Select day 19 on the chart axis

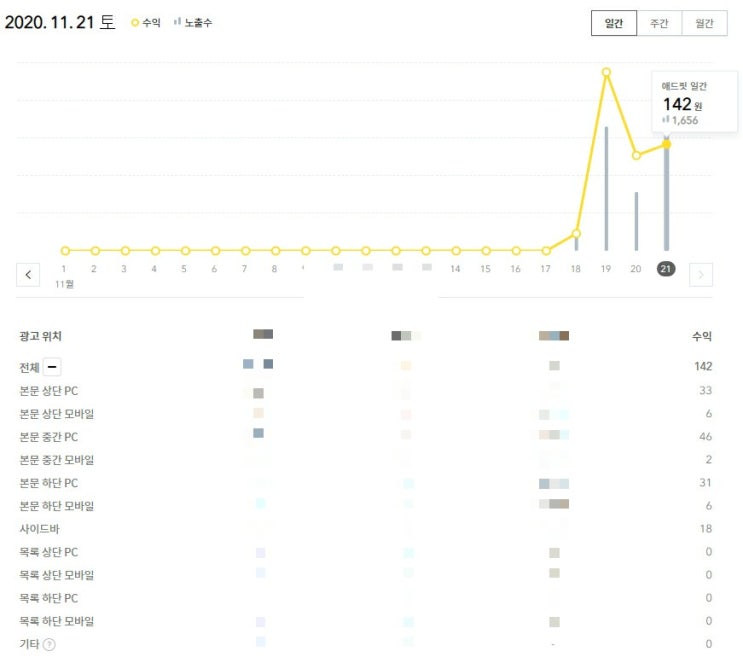tap(606, 269)
